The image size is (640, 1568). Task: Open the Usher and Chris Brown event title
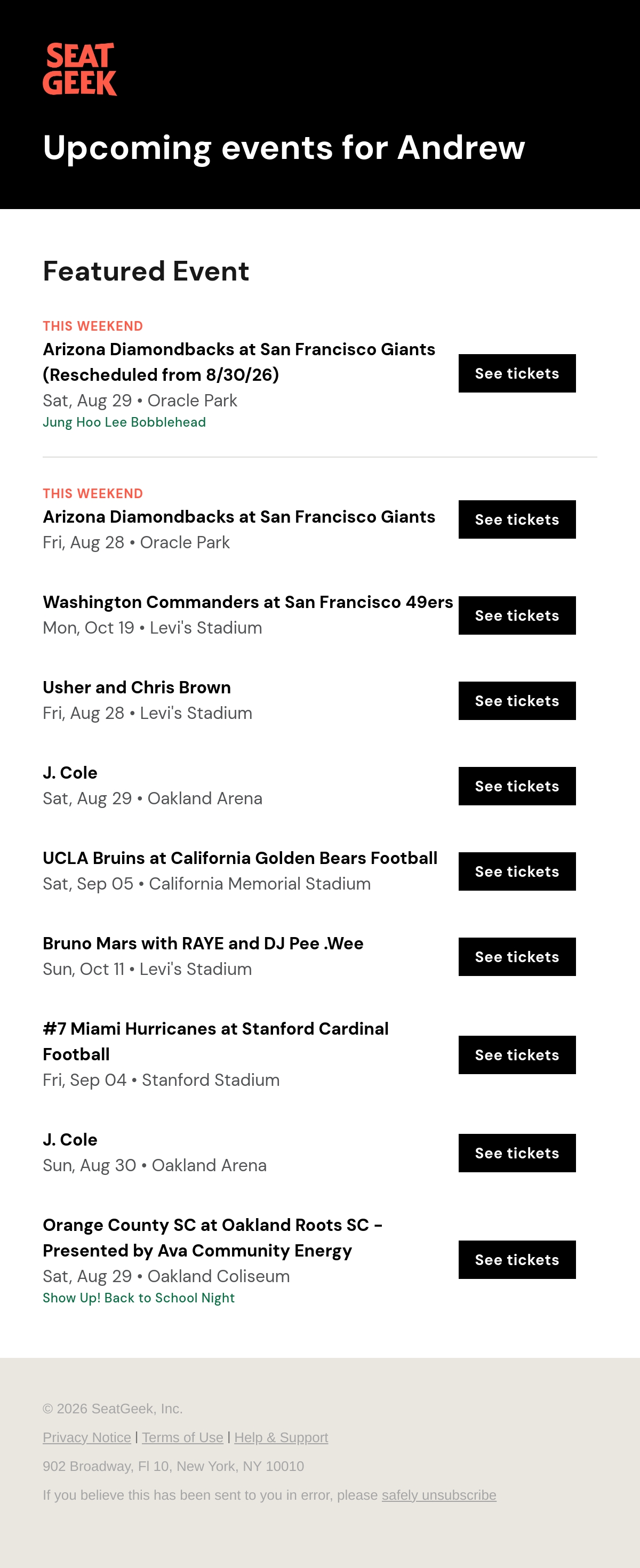pyautogui.click(x=137, y=687)
